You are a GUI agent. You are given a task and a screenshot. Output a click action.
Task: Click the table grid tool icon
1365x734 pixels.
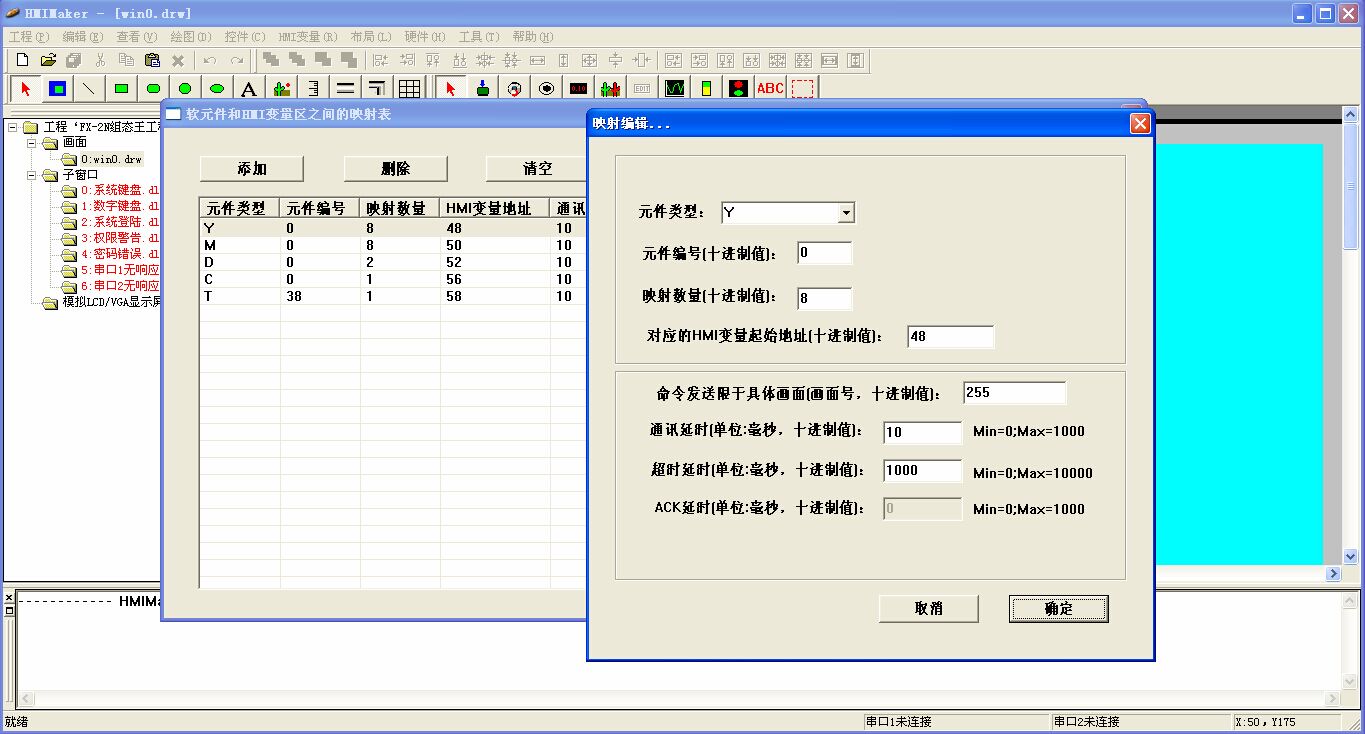pos(409,88)
